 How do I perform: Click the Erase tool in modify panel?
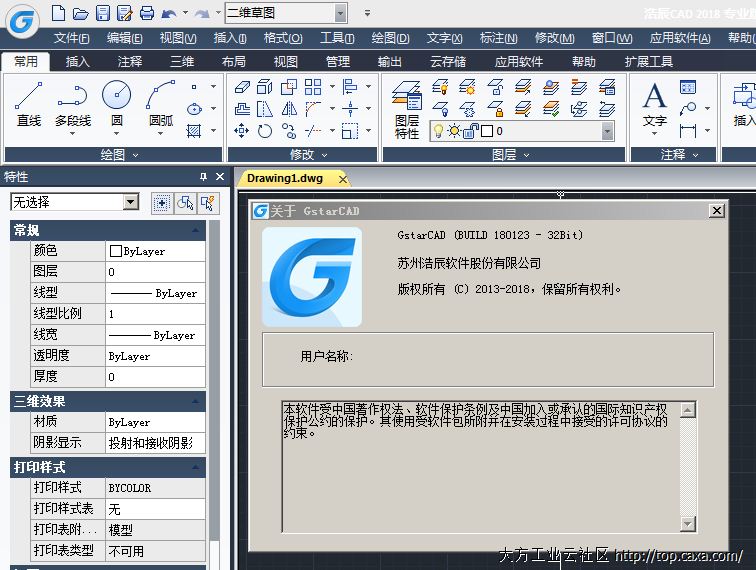tap(242, 87)
